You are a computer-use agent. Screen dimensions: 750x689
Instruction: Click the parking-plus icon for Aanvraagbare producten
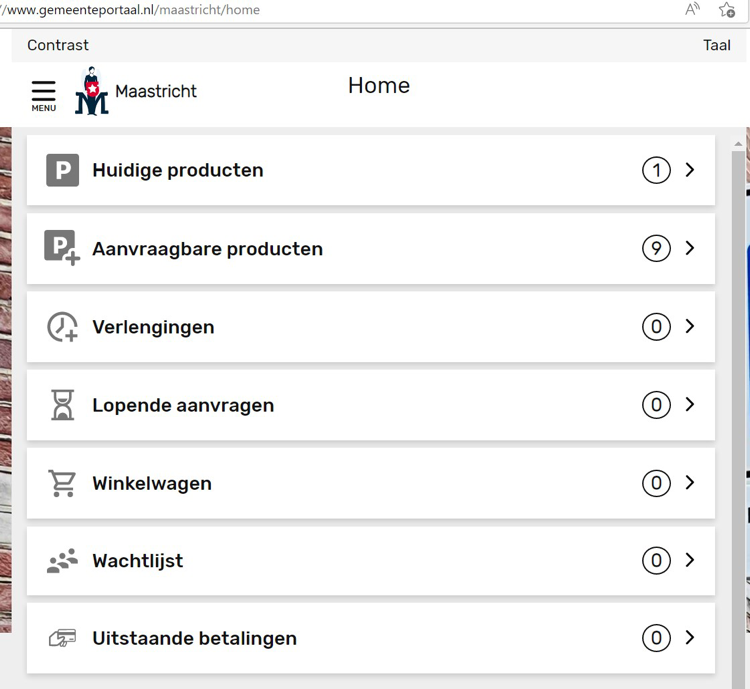click(x=62, y=248)
